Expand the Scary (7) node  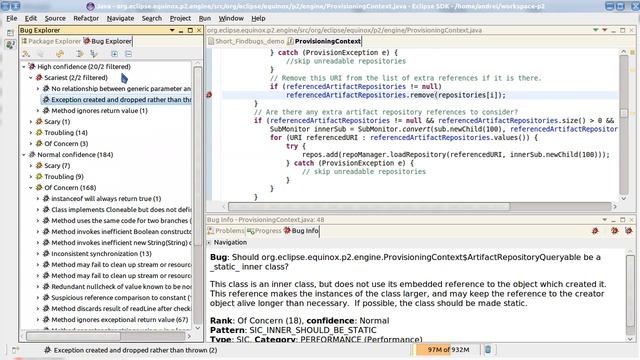point(31,166)
